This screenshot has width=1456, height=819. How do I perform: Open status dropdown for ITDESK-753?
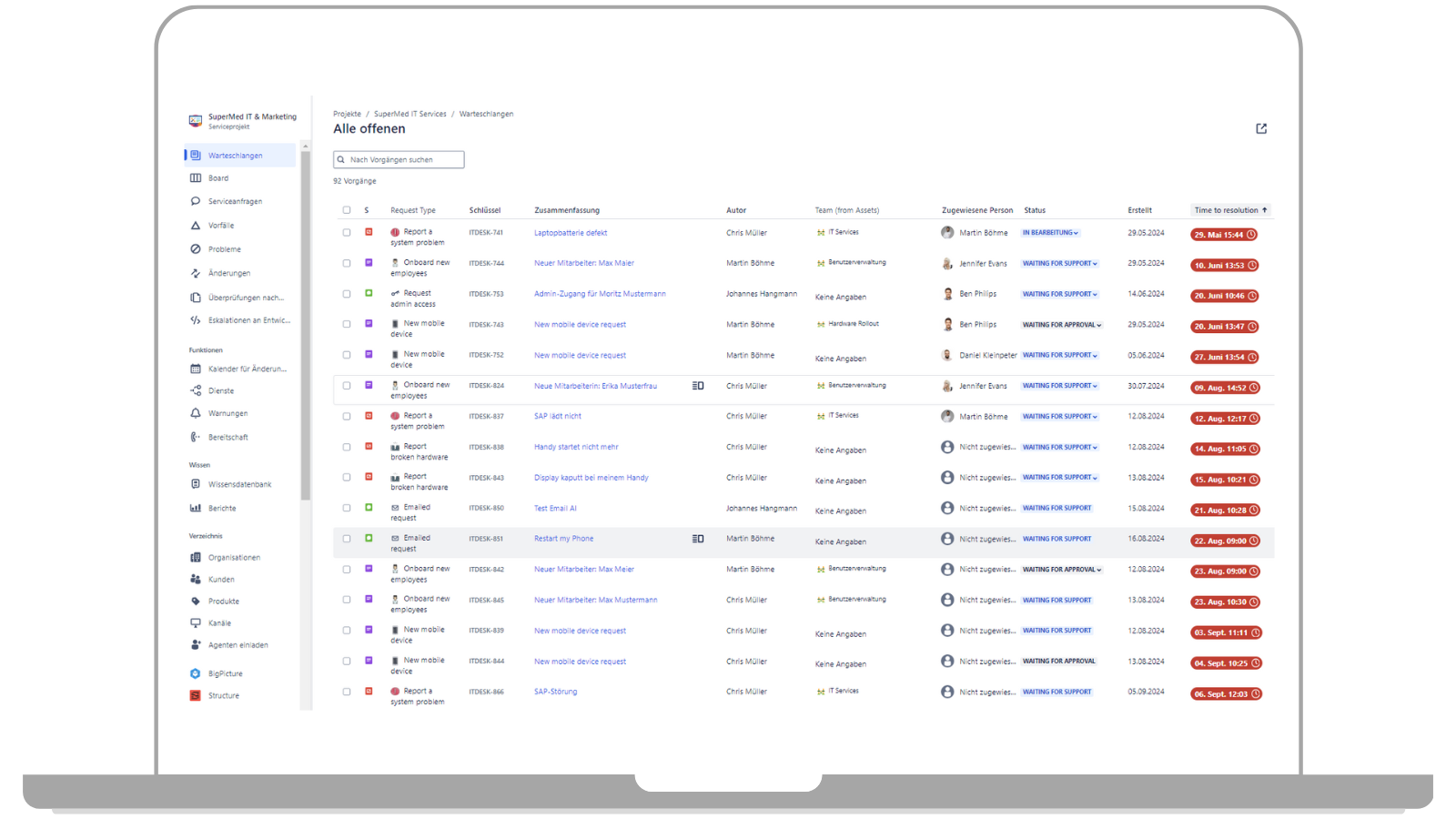point(1060,294)
